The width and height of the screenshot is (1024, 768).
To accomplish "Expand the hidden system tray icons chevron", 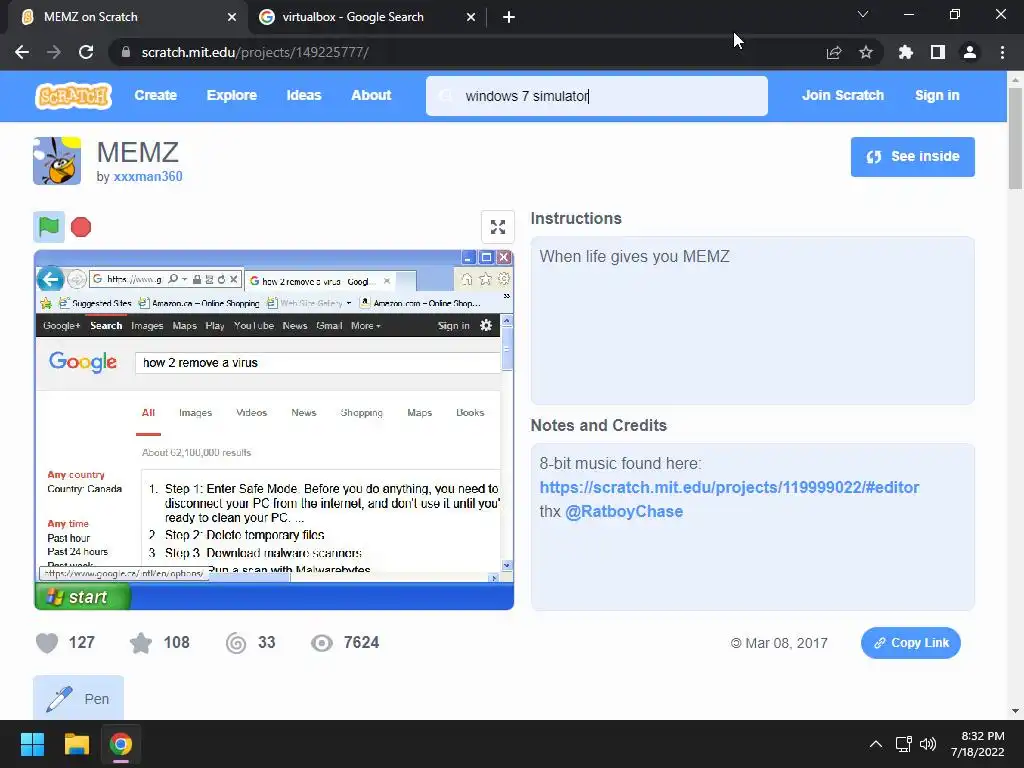I will point(876,744).
